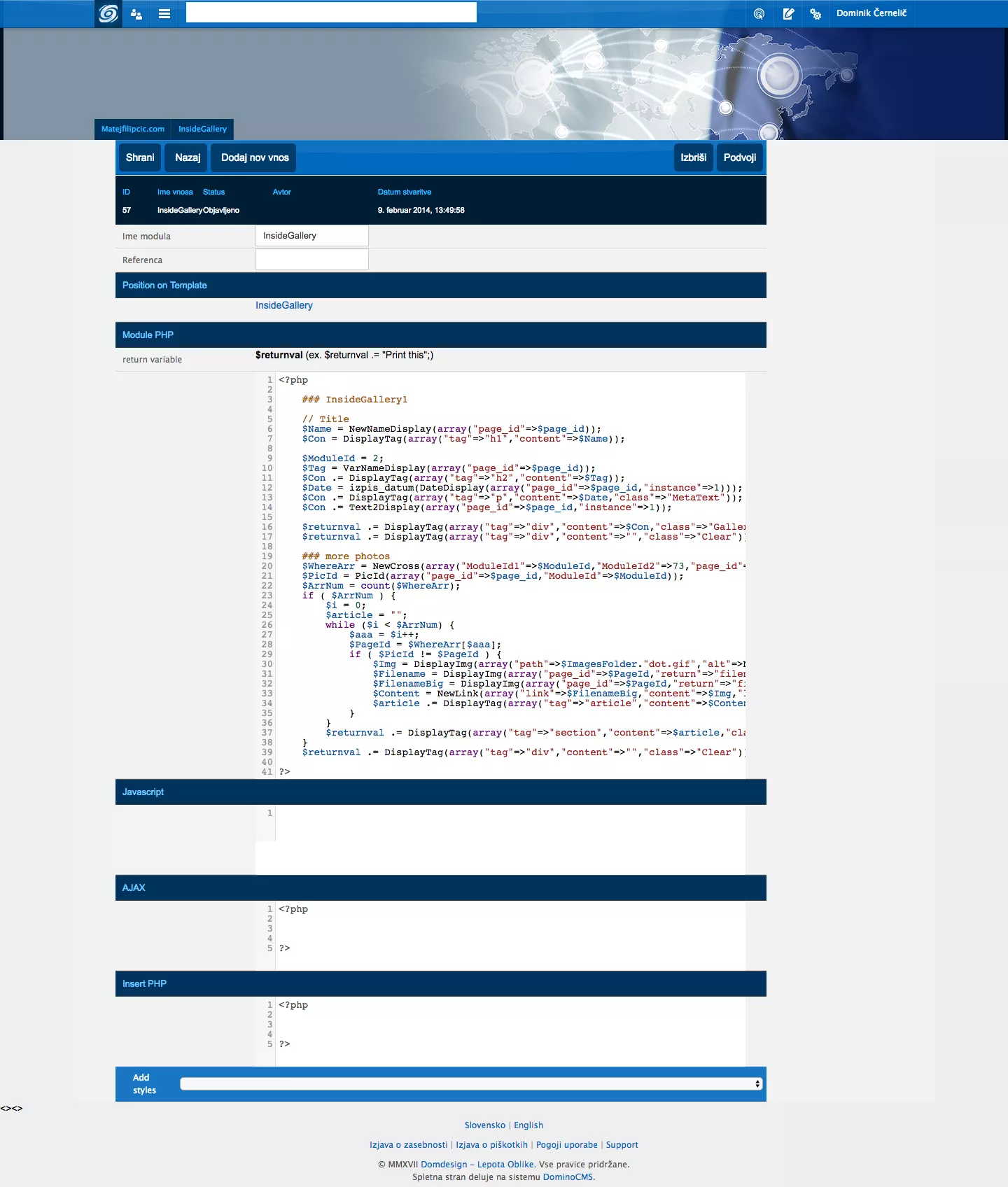Open the Add styles dropdown
This screenshot has width=1008, height=1187.
(470, 1083)
